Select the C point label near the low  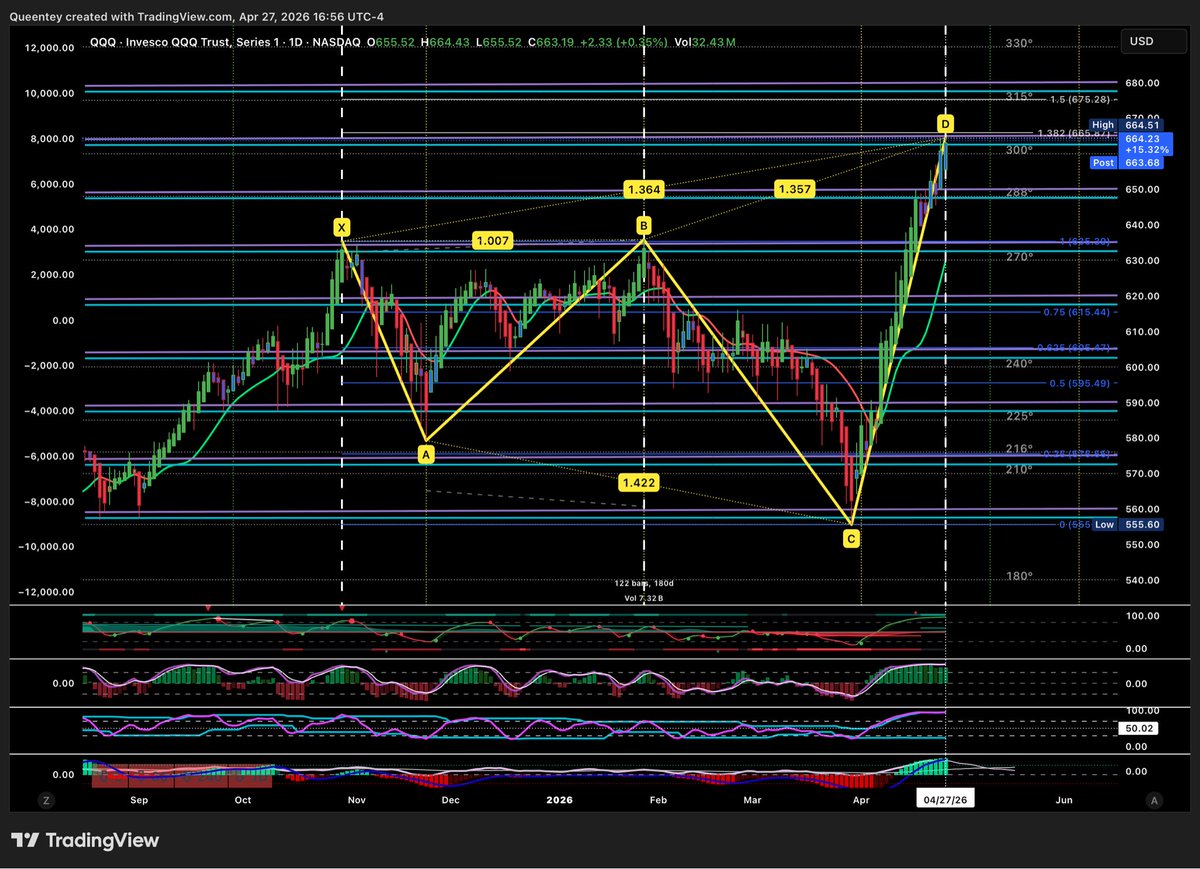point(851,539)
